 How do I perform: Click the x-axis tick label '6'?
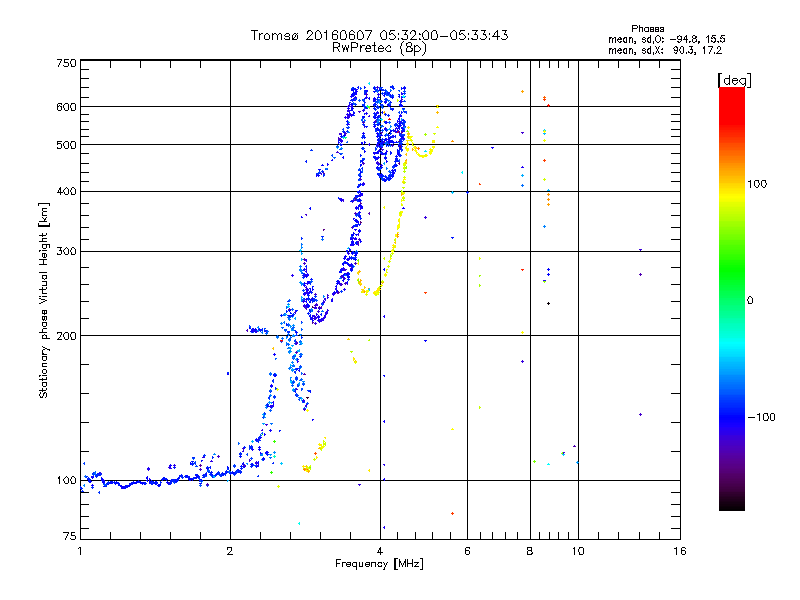467,551
